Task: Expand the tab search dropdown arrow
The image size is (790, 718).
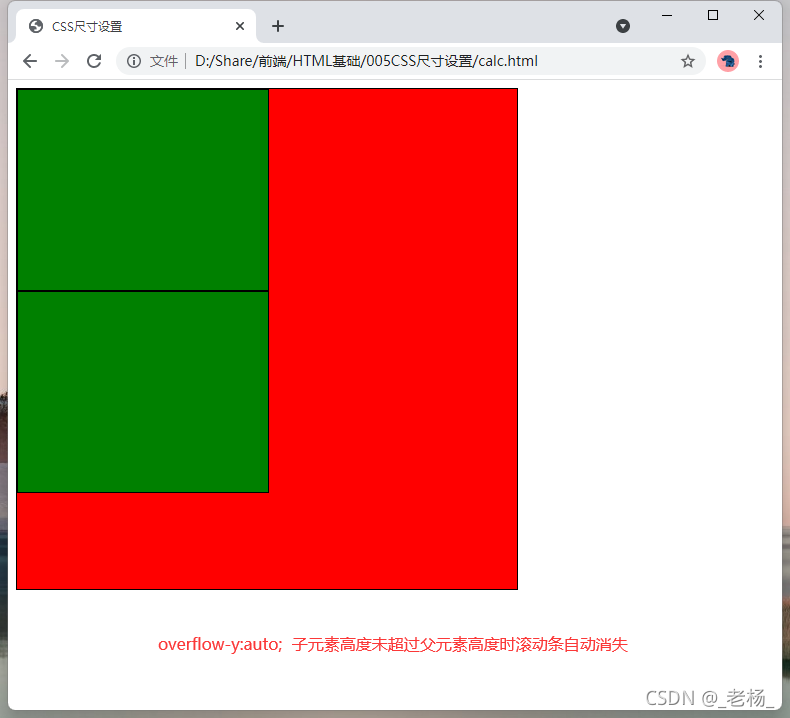Action: [623, 26]
